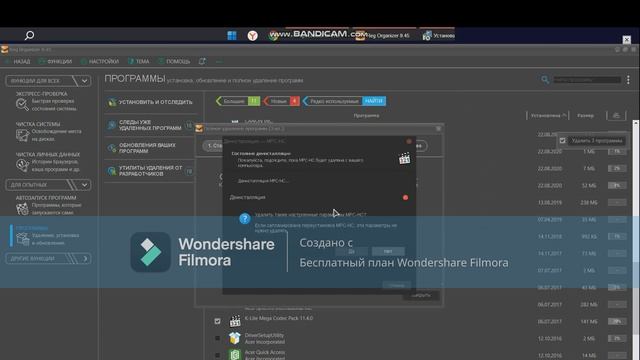Check the Acer Quick Access checkbox

tap(217, 355)
